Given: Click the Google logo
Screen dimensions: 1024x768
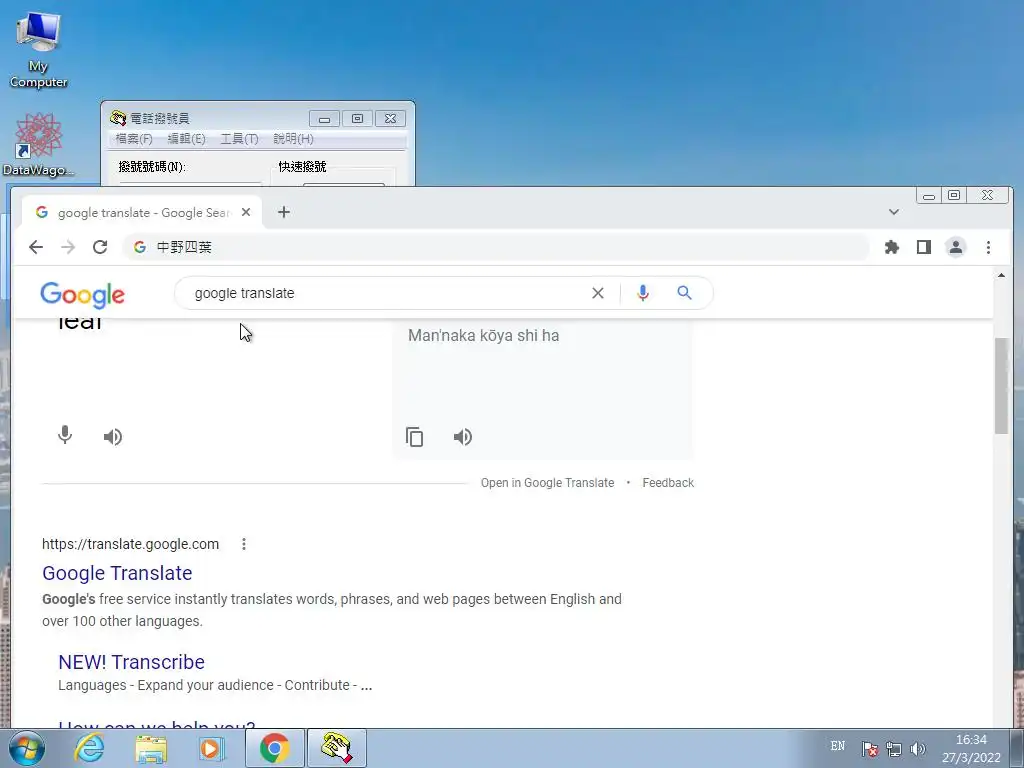Looking at the screenshot, I should (x=82, y=295).
